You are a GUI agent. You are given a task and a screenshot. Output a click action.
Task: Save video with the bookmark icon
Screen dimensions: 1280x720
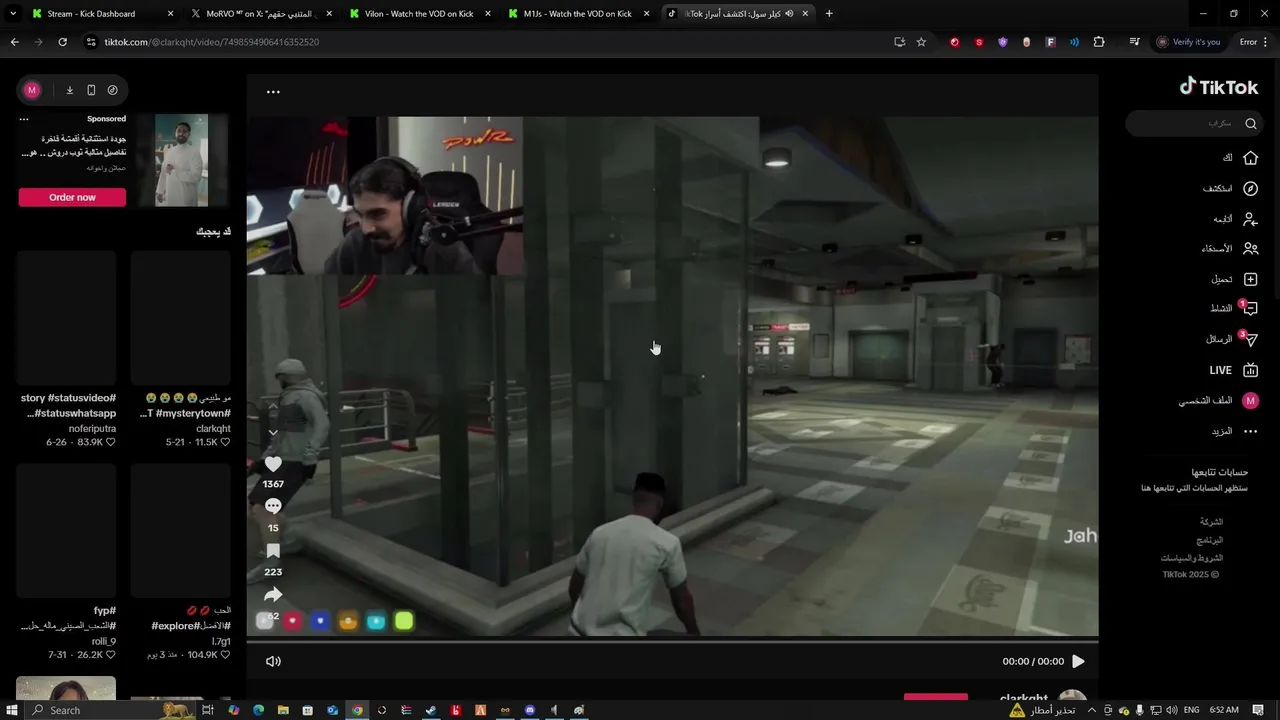point(273,551)
